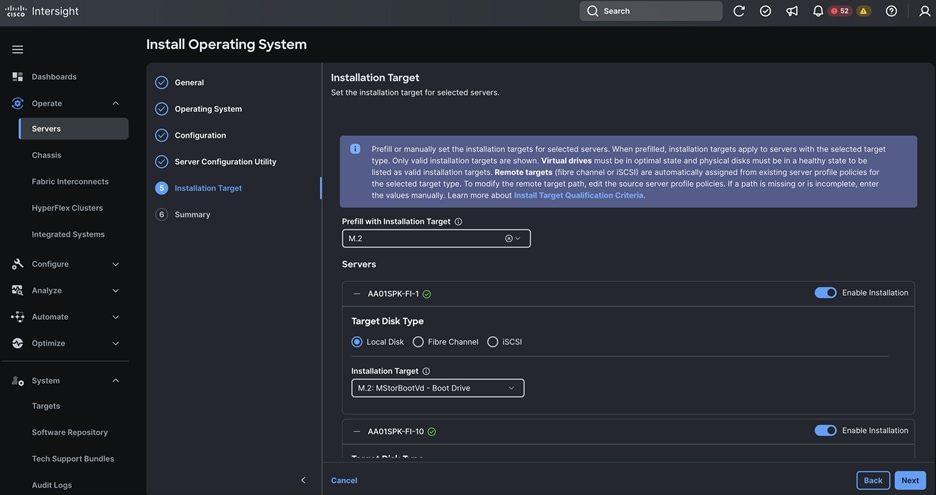The height and width of the screenshot is (495, 936).
Task: Click the yellow warning alert badge
Action: click(863, 11)
